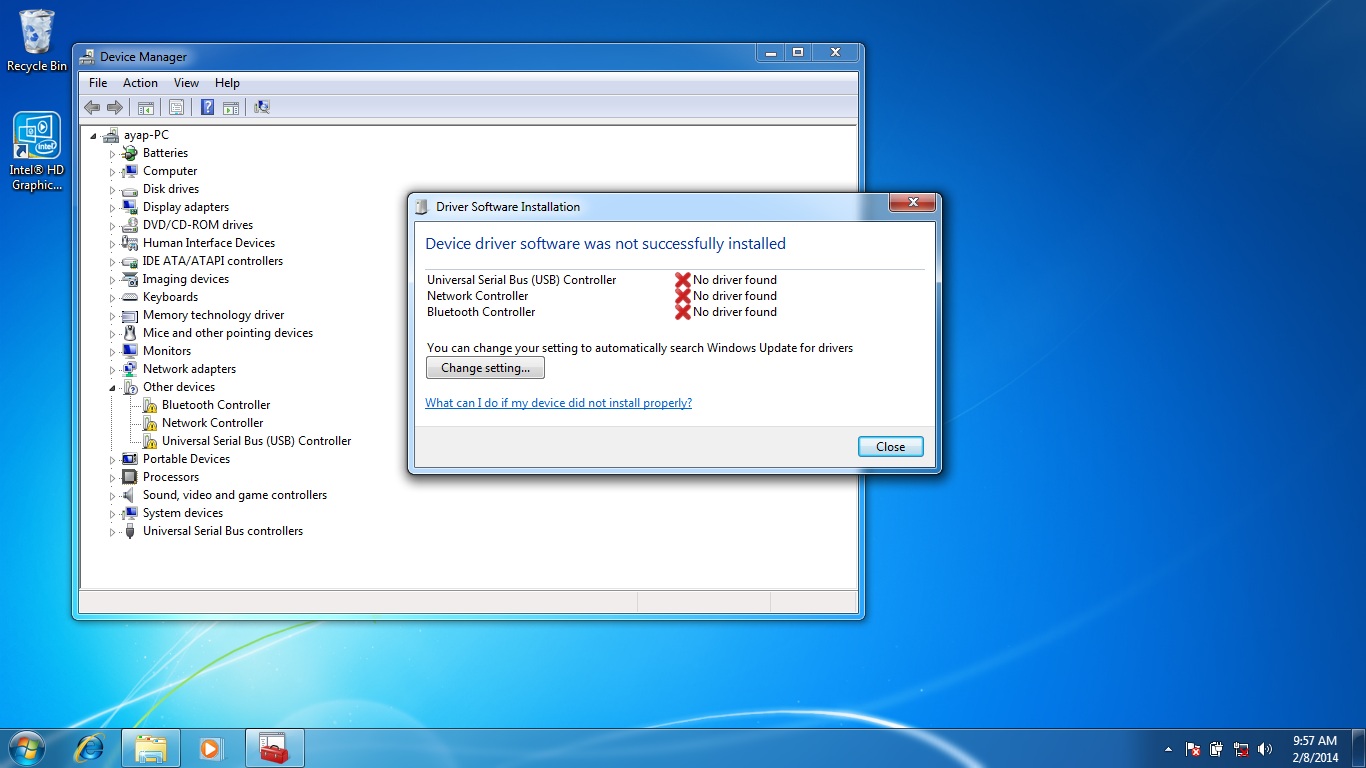Screen dimensions: 1366x768
Task: Click the Back navigation arrow in Device Manager
Action: point(93,107)
